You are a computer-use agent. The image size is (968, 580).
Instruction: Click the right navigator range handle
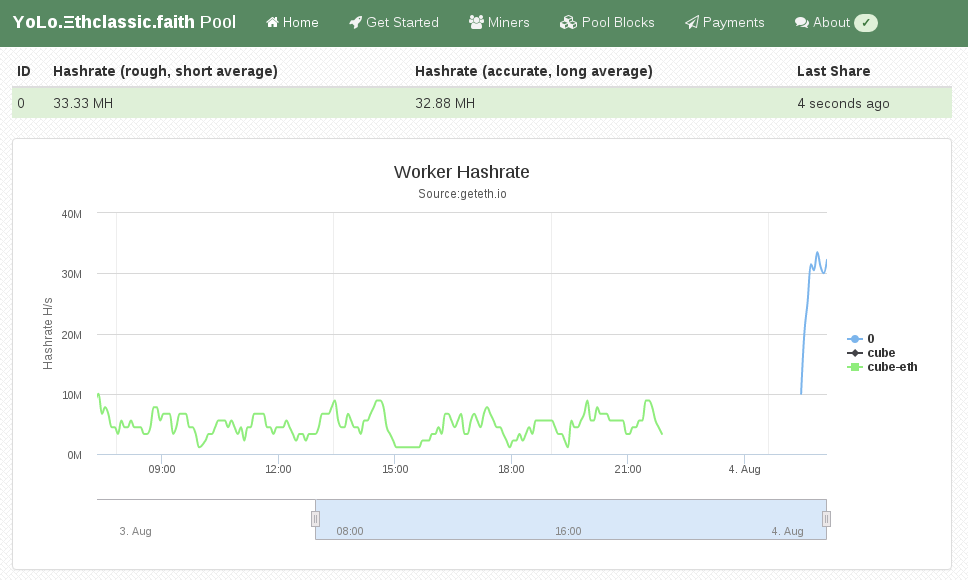(827, 519)
